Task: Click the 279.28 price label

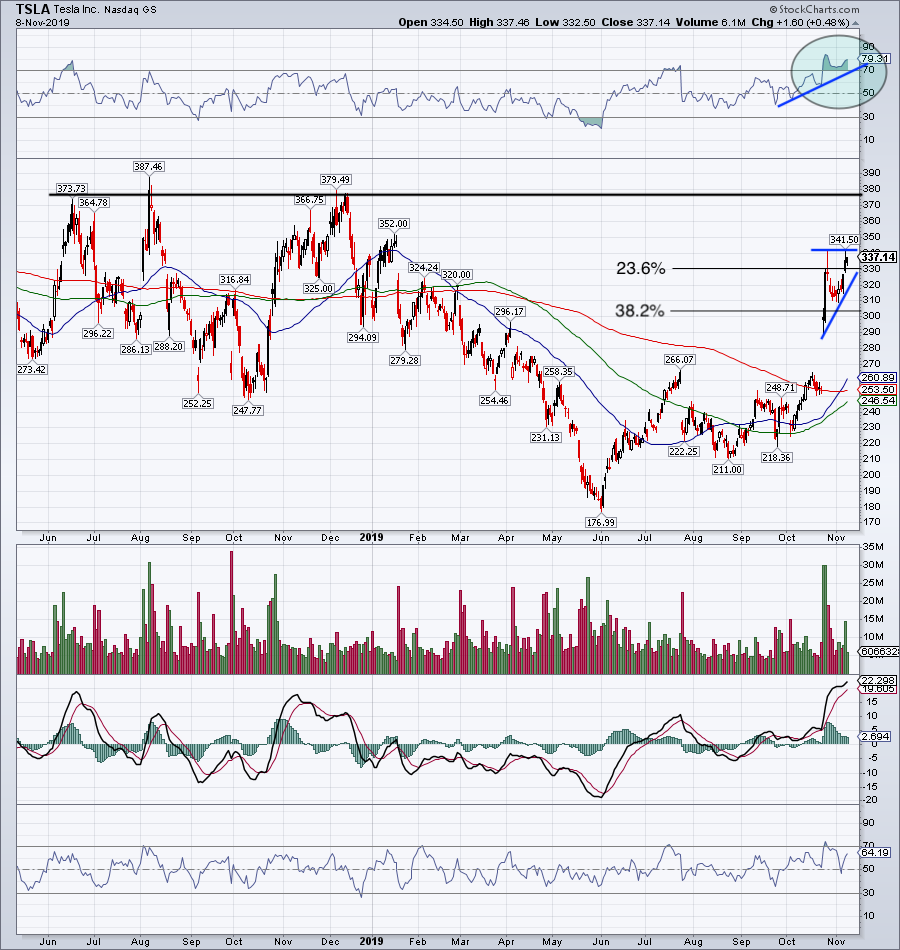Action: [404, 360]
